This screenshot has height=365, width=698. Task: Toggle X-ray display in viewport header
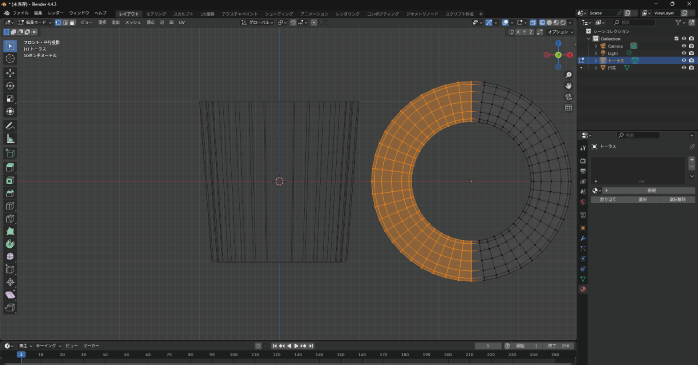(x=533, y=22)
